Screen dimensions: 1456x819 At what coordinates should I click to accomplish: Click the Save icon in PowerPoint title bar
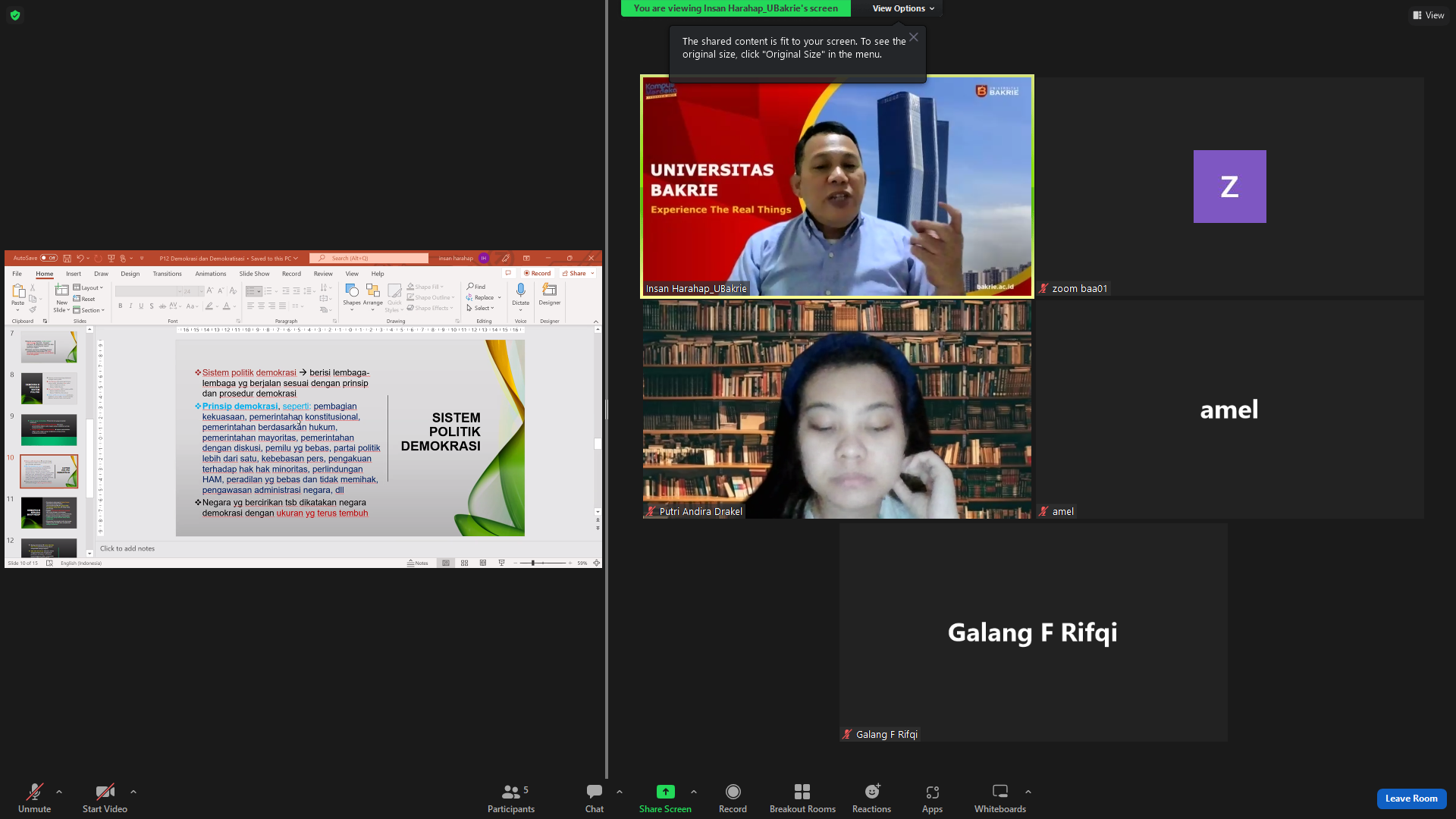(67, 259)
